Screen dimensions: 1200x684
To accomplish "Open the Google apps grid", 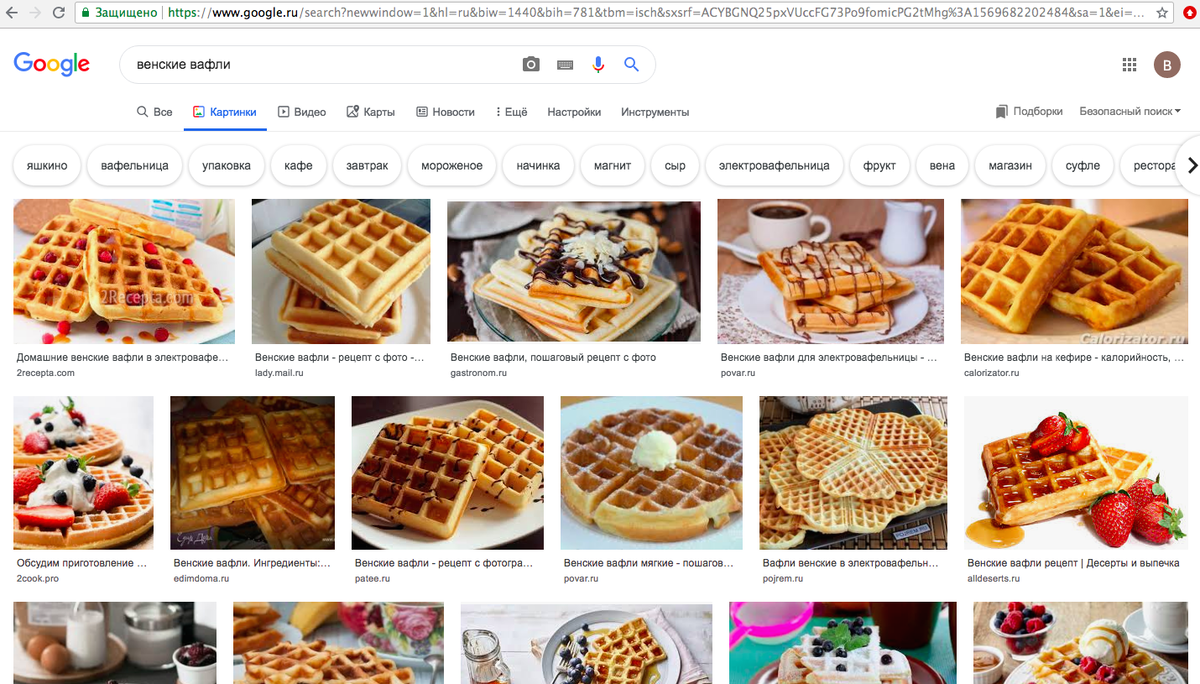I will [1129, 63].
